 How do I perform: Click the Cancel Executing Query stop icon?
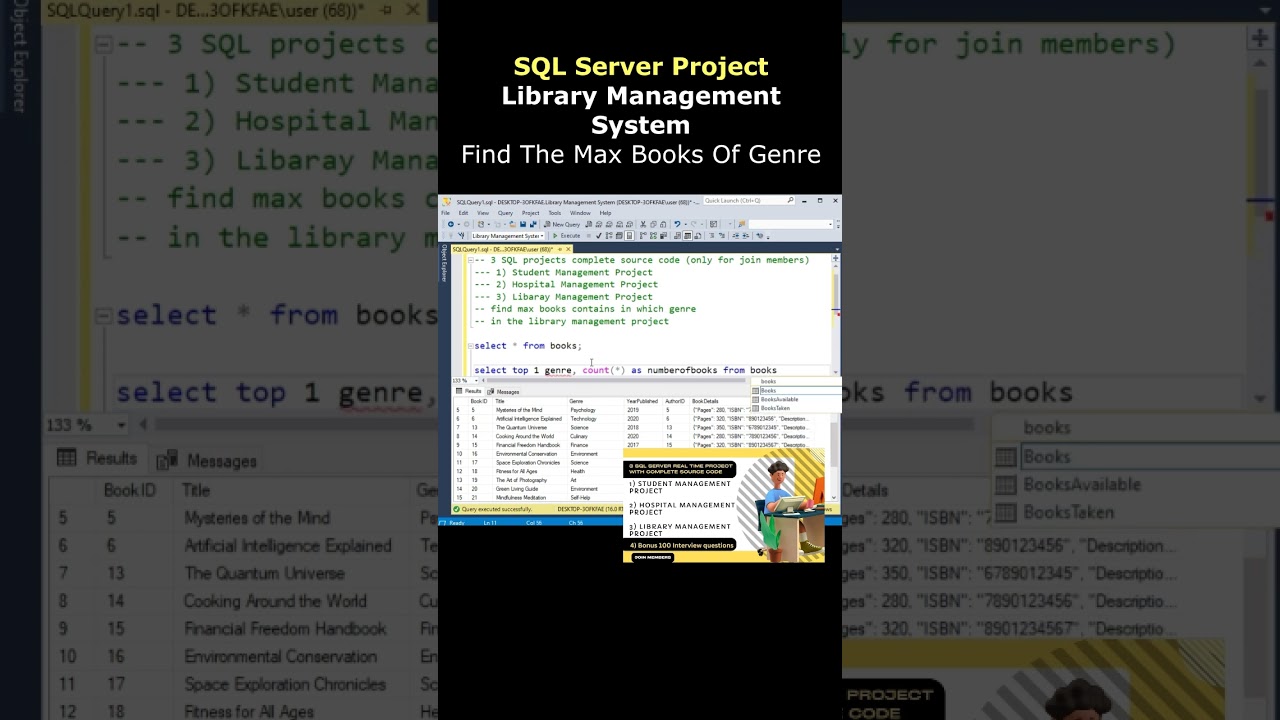589,236
